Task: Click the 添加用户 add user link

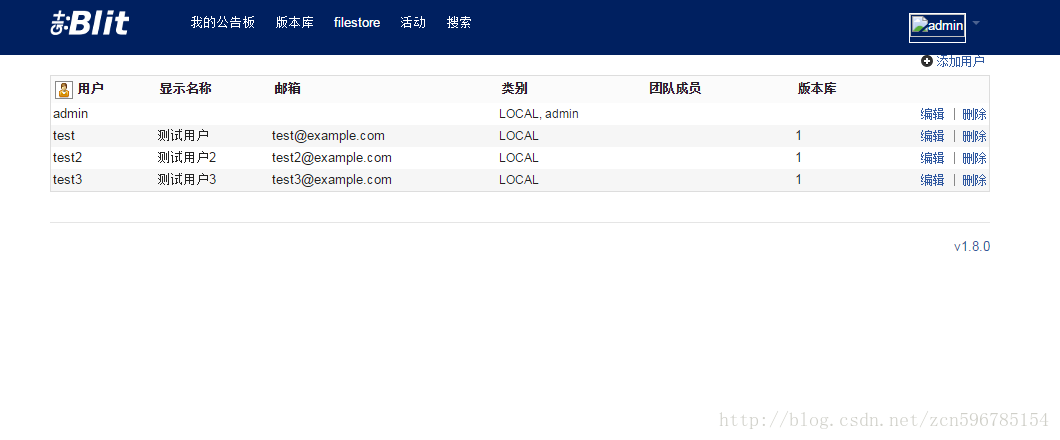Action: (961, 62)
